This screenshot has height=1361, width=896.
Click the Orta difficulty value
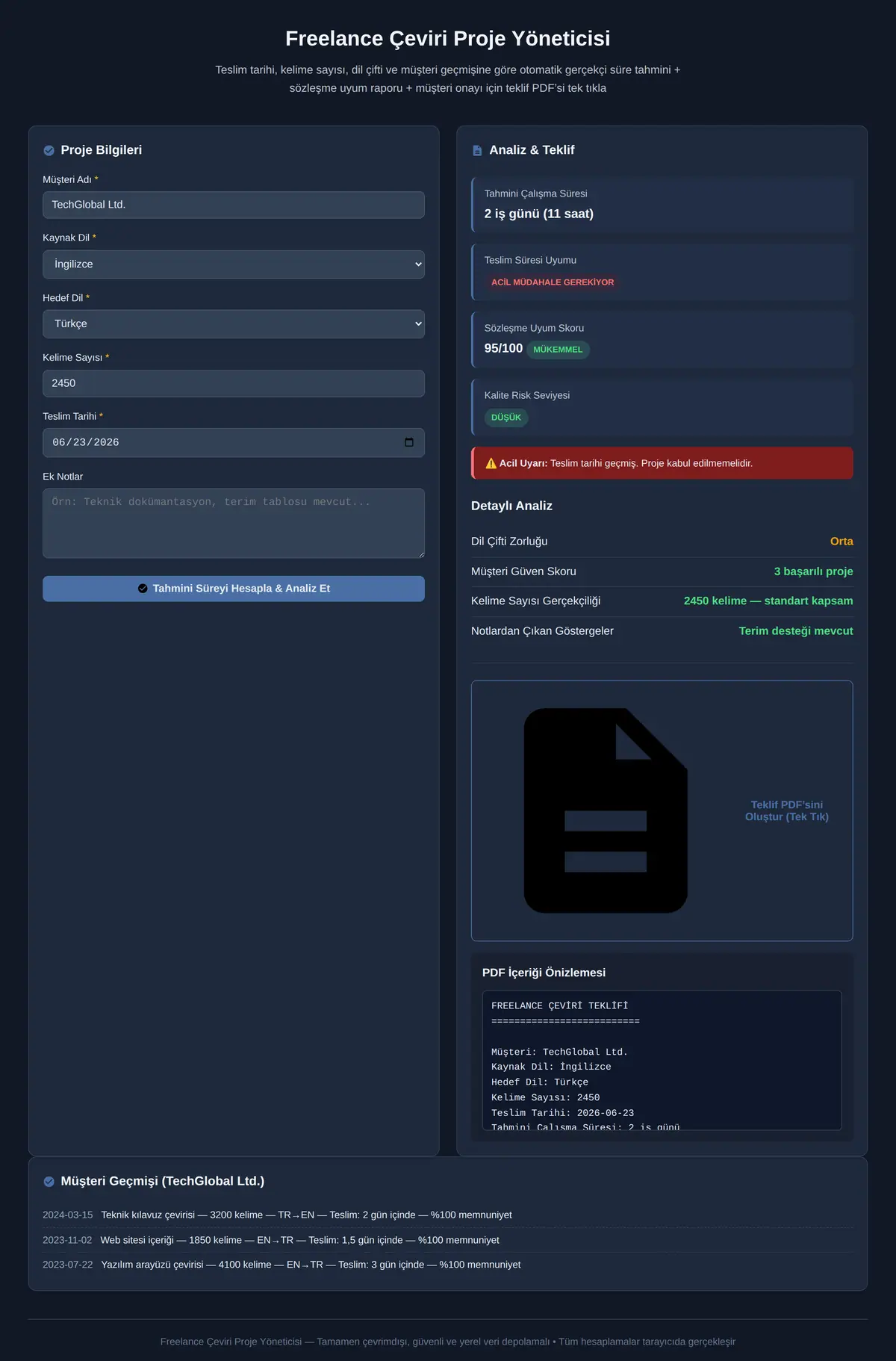pyautogui.click(x=841, y=542)
